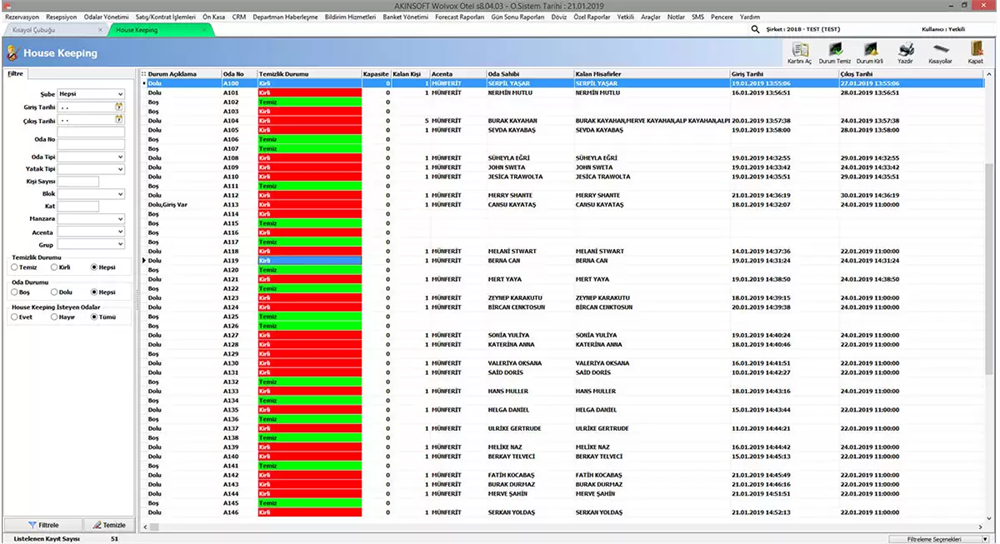Click the Kartını Aç toolbar icon
The image size is (1000, 544).
[799, 51]
